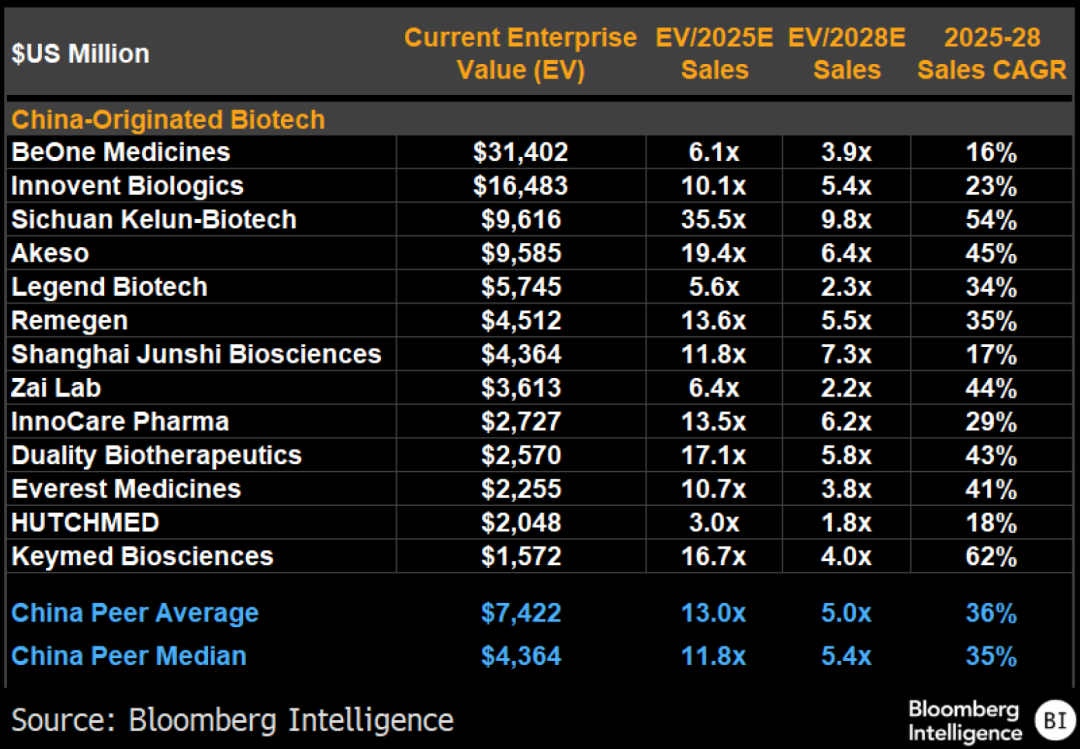Click Innovent Biologics 10.1x EV/2025E multiple
This screenshot has height=749, width=1080.
point(714,186)
